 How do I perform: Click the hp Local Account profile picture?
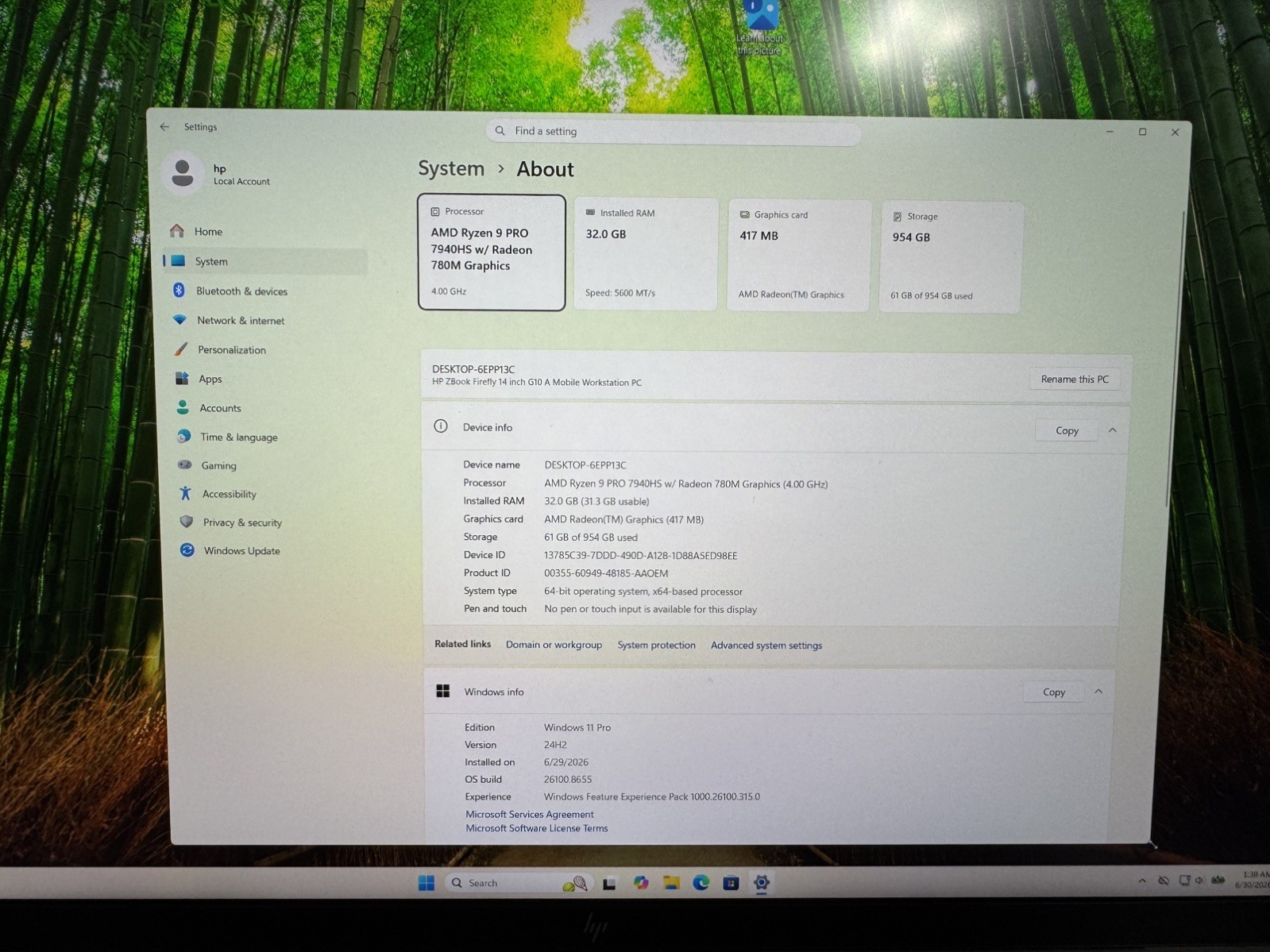coord(183,172)
